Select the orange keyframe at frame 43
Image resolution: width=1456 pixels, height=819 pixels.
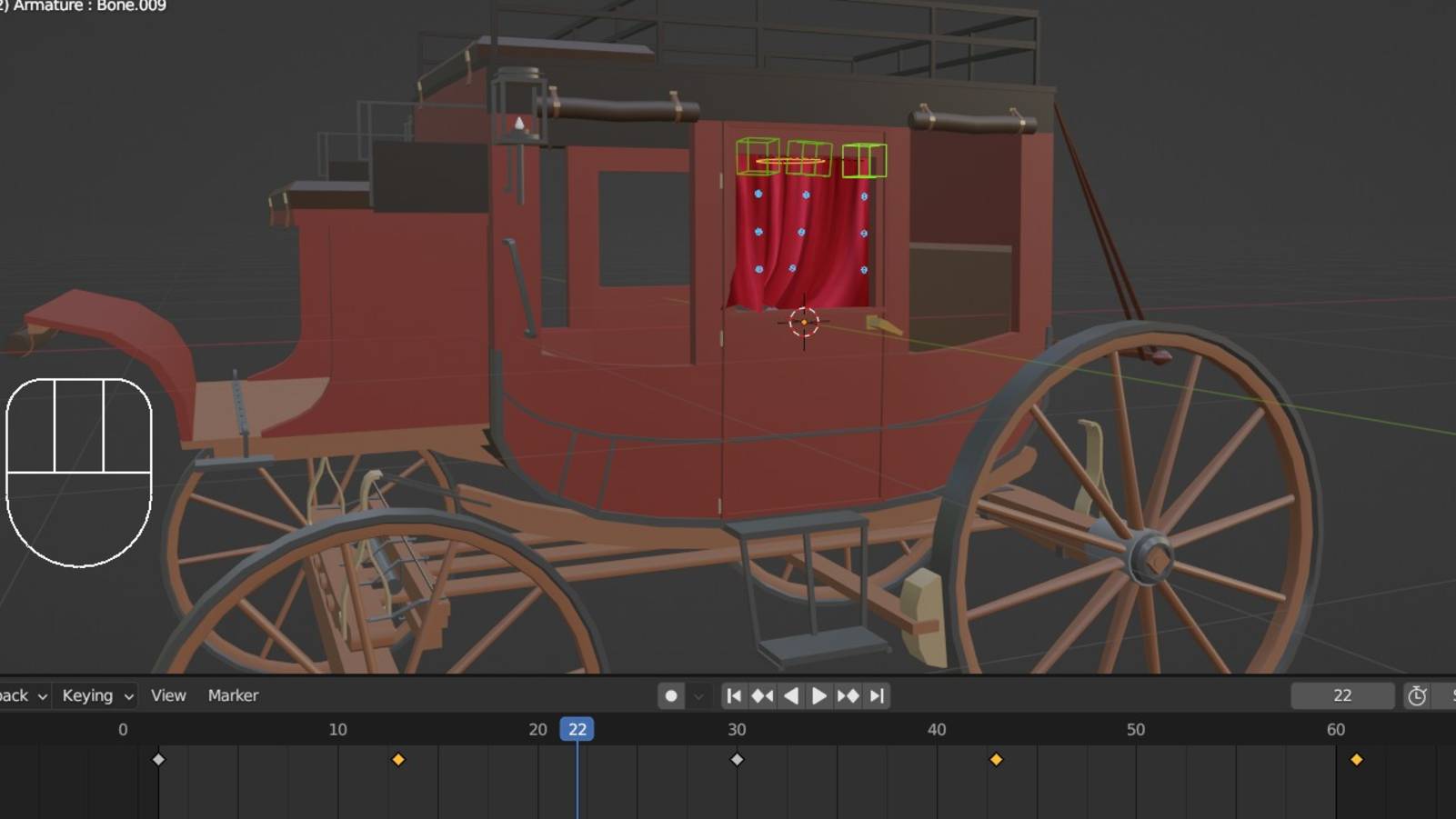point(996,759)
